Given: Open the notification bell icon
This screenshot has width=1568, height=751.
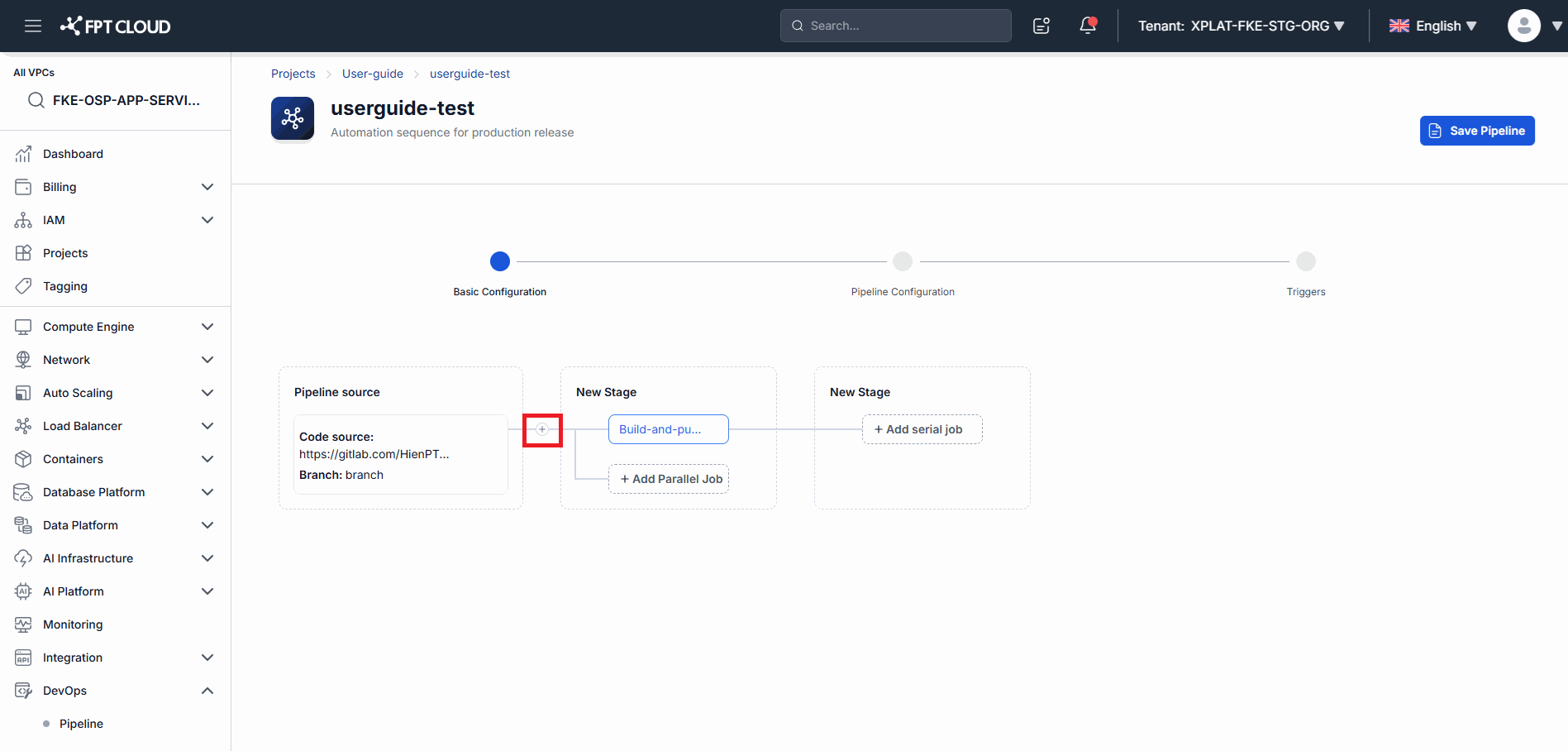Looking at the screenshot, I should click(1088, 26).
